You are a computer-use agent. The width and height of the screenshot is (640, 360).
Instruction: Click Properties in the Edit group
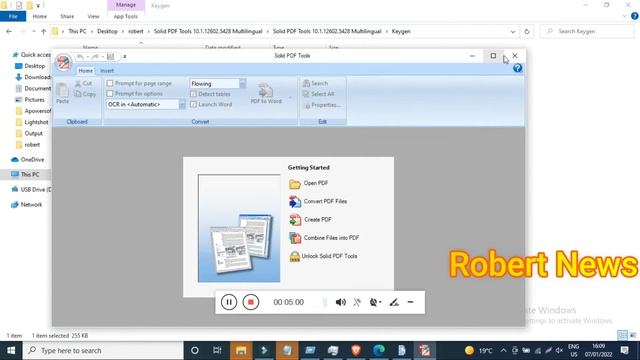(322, 105)
